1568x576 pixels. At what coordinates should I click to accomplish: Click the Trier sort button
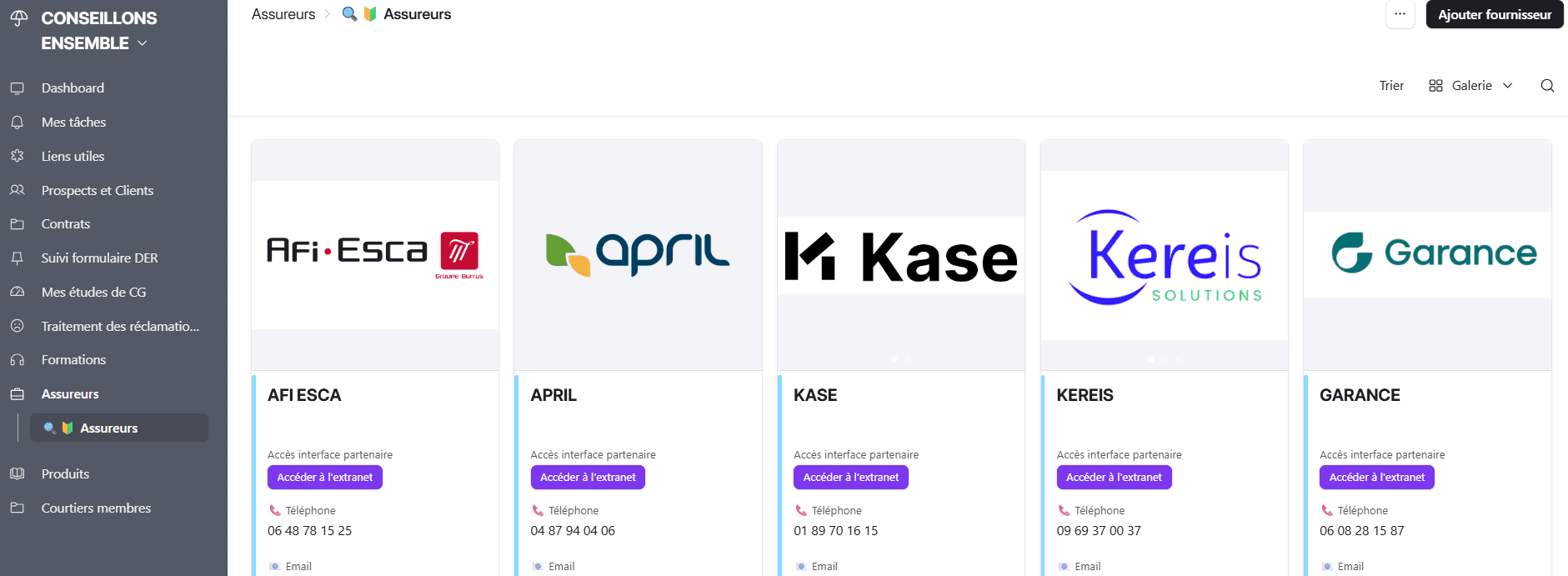click(1391, 86)
